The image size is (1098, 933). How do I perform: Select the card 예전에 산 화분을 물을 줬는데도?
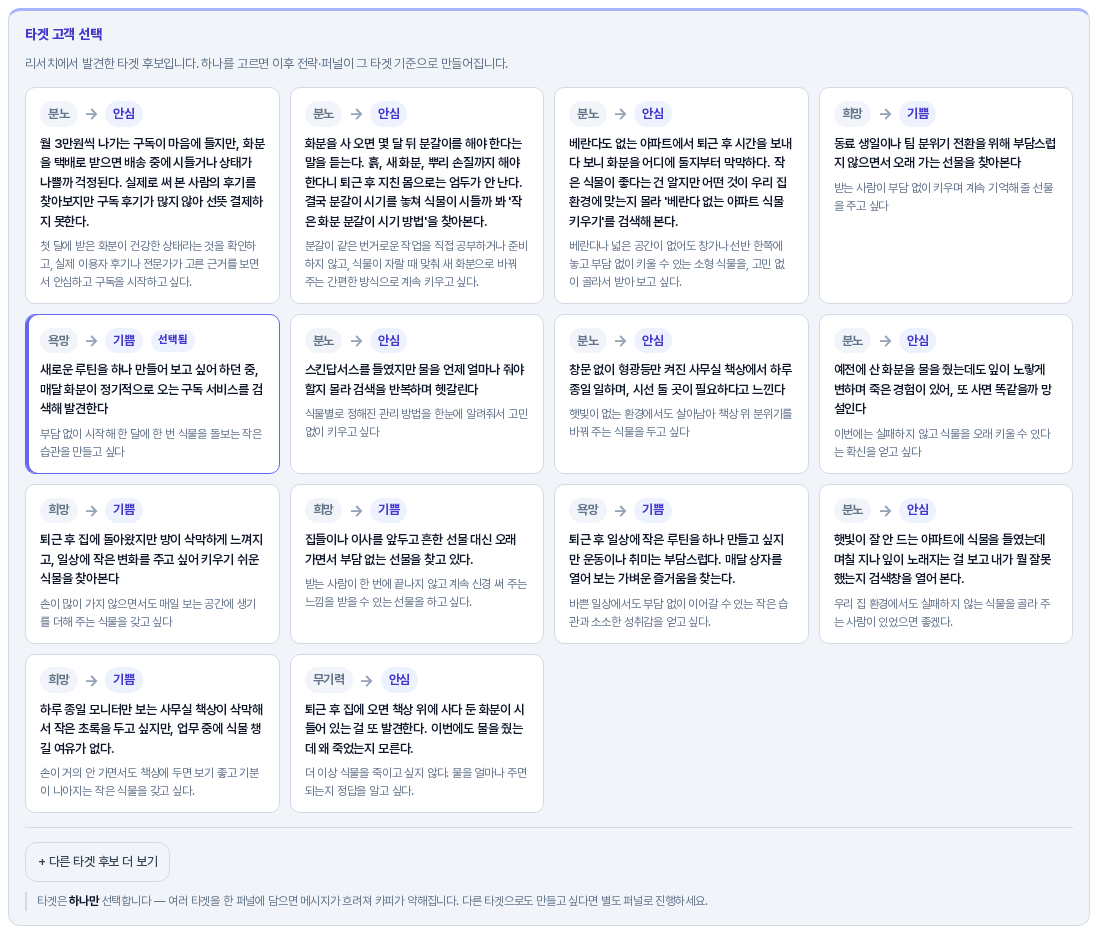click(x=945, y=394)
